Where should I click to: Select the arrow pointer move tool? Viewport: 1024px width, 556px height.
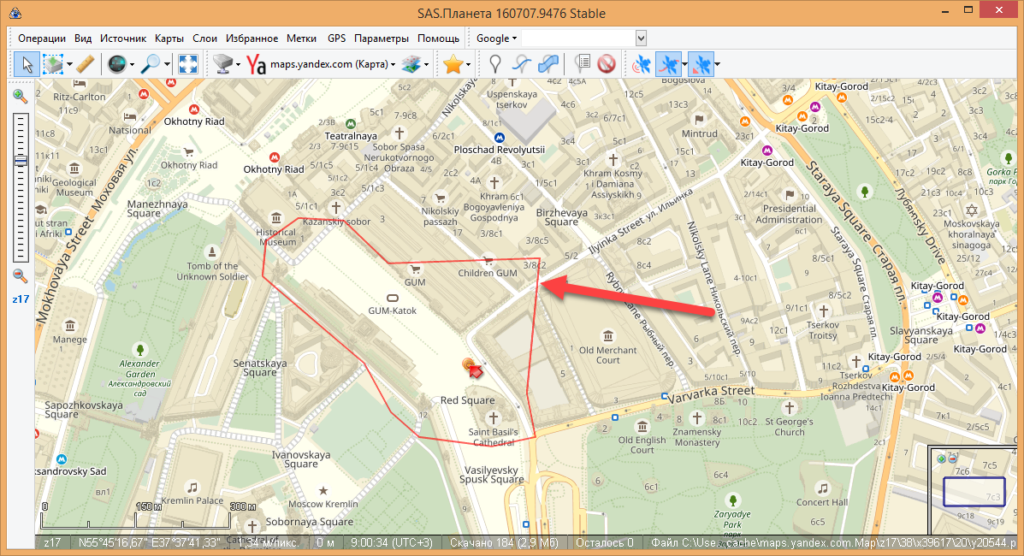27,64
